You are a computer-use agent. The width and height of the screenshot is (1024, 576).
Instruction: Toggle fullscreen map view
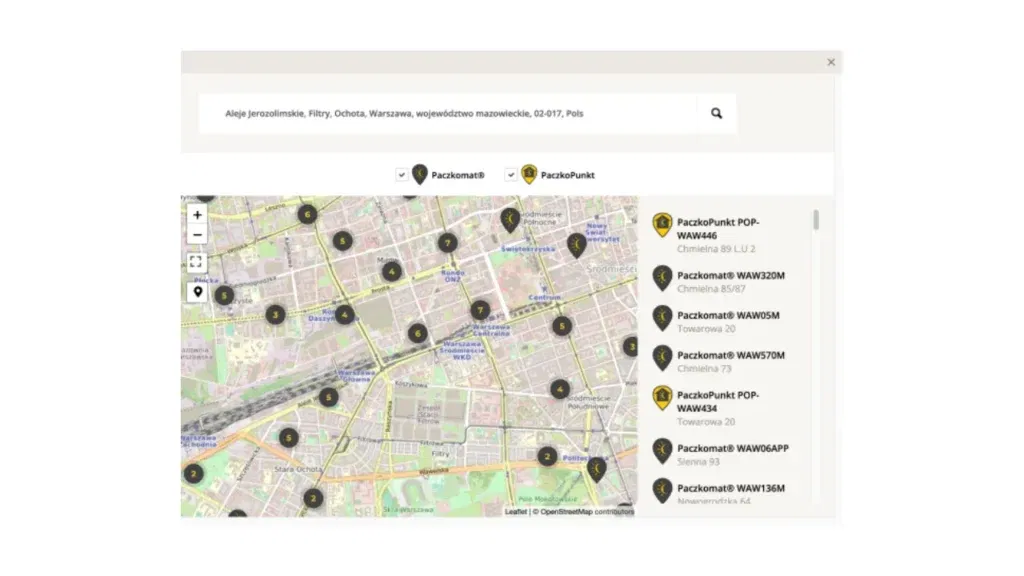197,263
